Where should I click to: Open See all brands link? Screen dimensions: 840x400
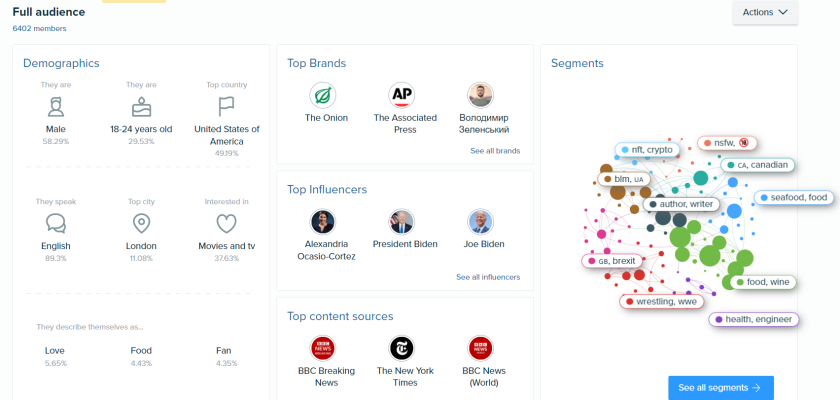pyautogui.click(x=494, y=151)
